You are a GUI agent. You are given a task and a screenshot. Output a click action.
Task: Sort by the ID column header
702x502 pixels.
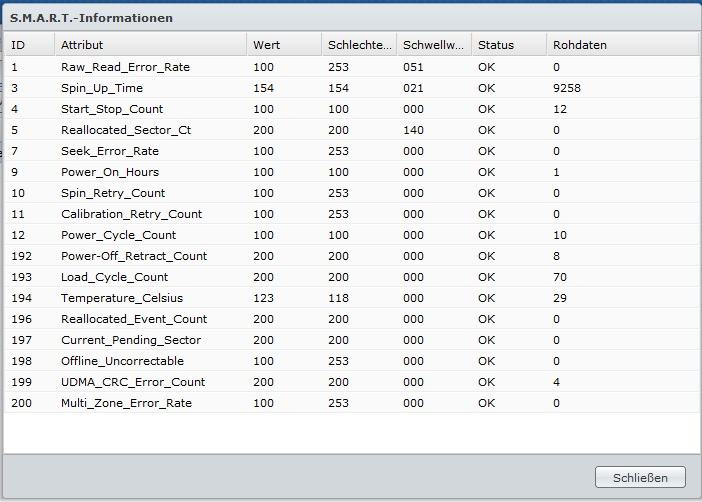coord(29,45)
